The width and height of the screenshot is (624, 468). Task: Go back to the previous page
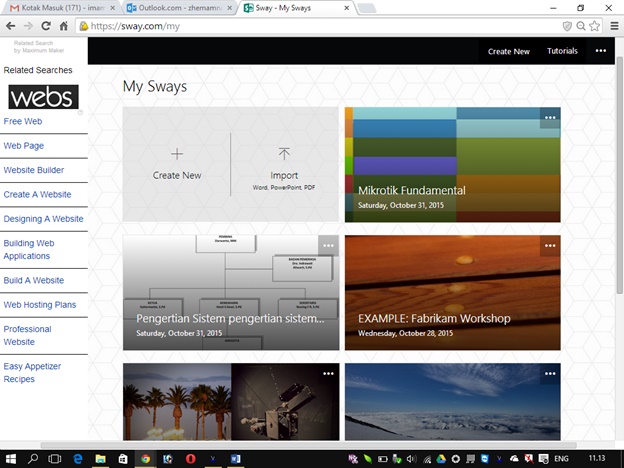11,26
